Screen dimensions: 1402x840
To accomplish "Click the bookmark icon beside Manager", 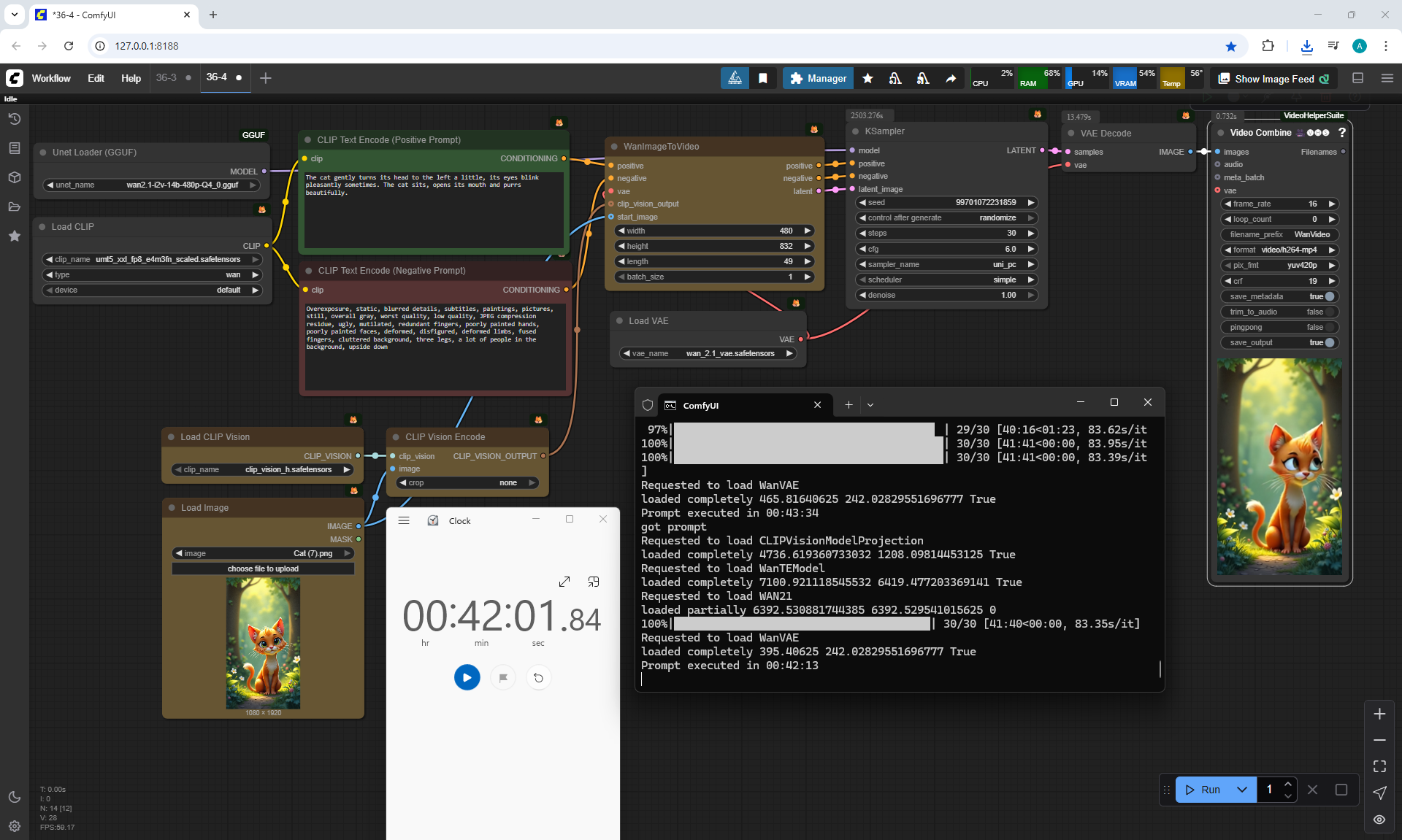I will [x=763, y=78].
